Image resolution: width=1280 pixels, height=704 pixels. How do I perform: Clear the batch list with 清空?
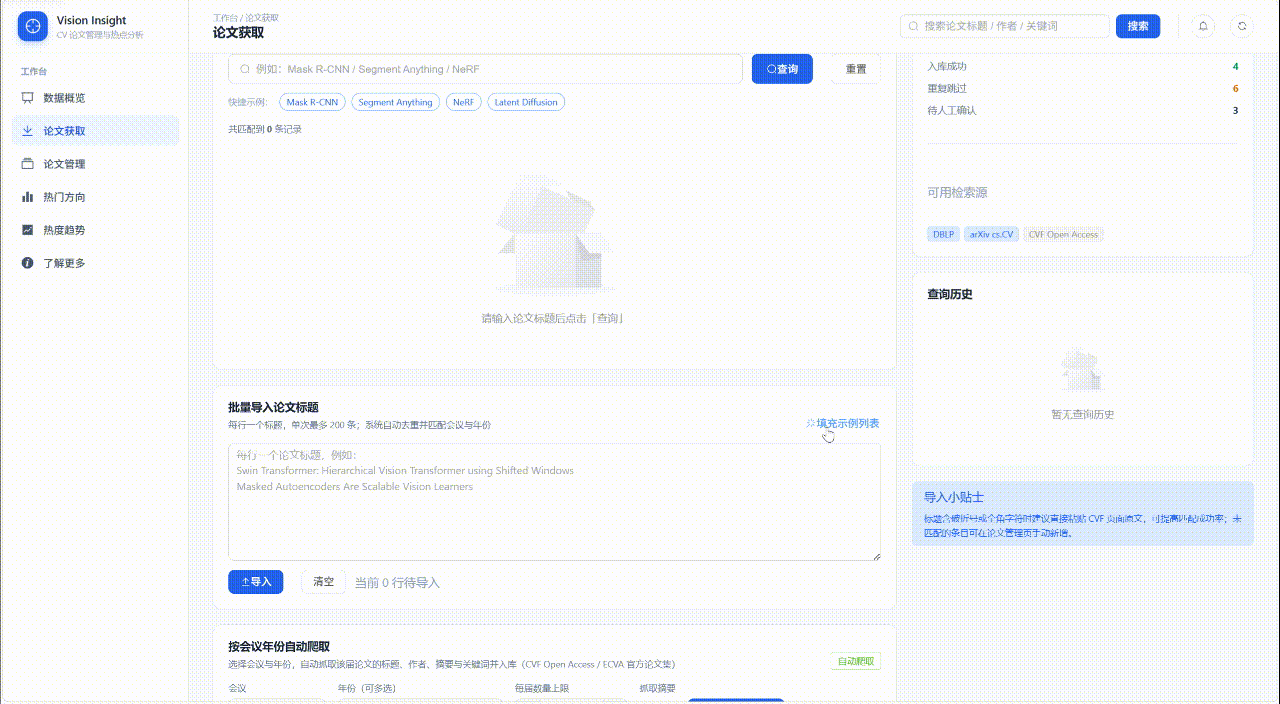323,582
